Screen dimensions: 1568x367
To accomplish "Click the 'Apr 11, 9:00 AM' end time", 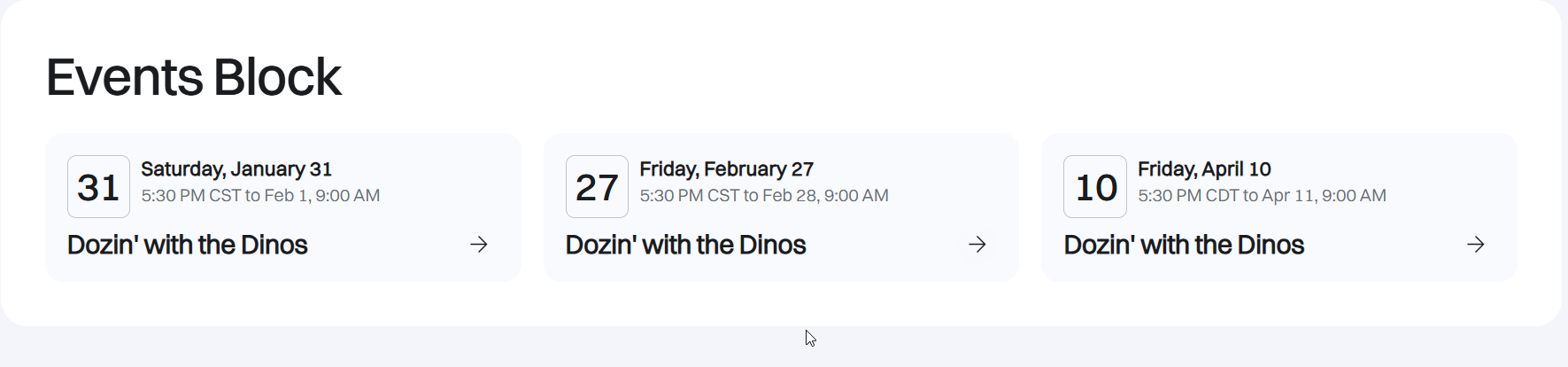I will pos(1325,196).
